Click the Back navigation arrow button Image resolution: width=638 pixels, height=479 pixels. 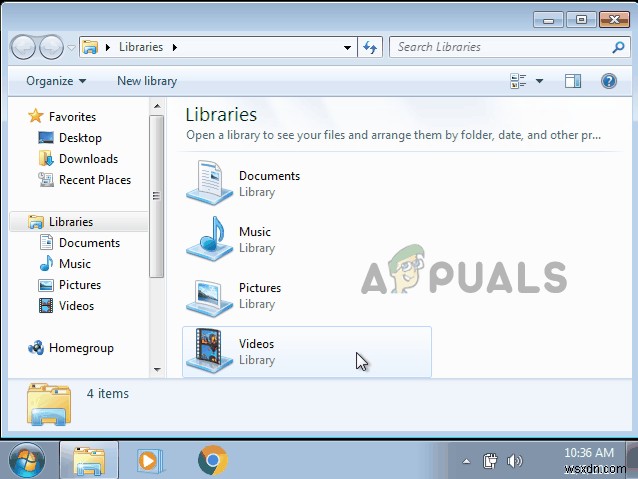[23, 48]
